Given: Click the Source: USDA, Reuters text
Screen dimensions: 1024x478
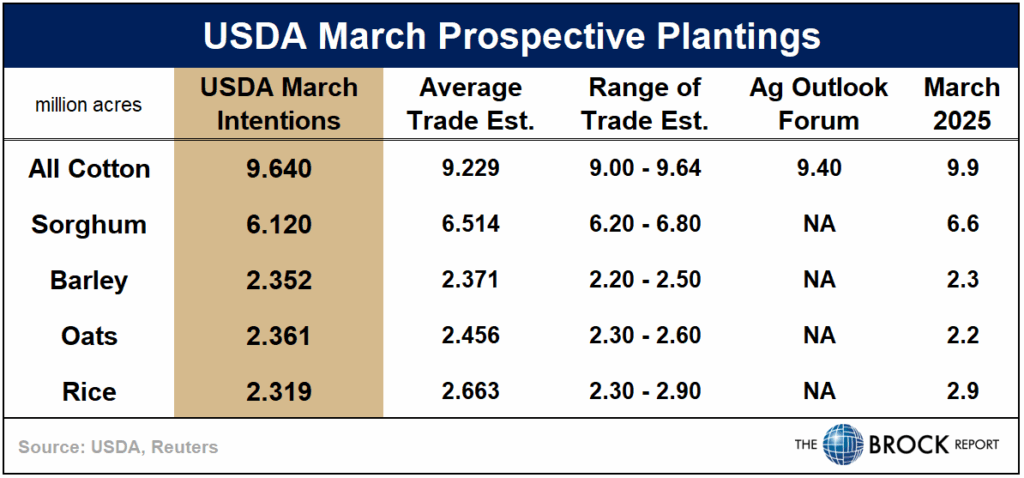Looking at the screenshot, I should click(x=116, y=447).
